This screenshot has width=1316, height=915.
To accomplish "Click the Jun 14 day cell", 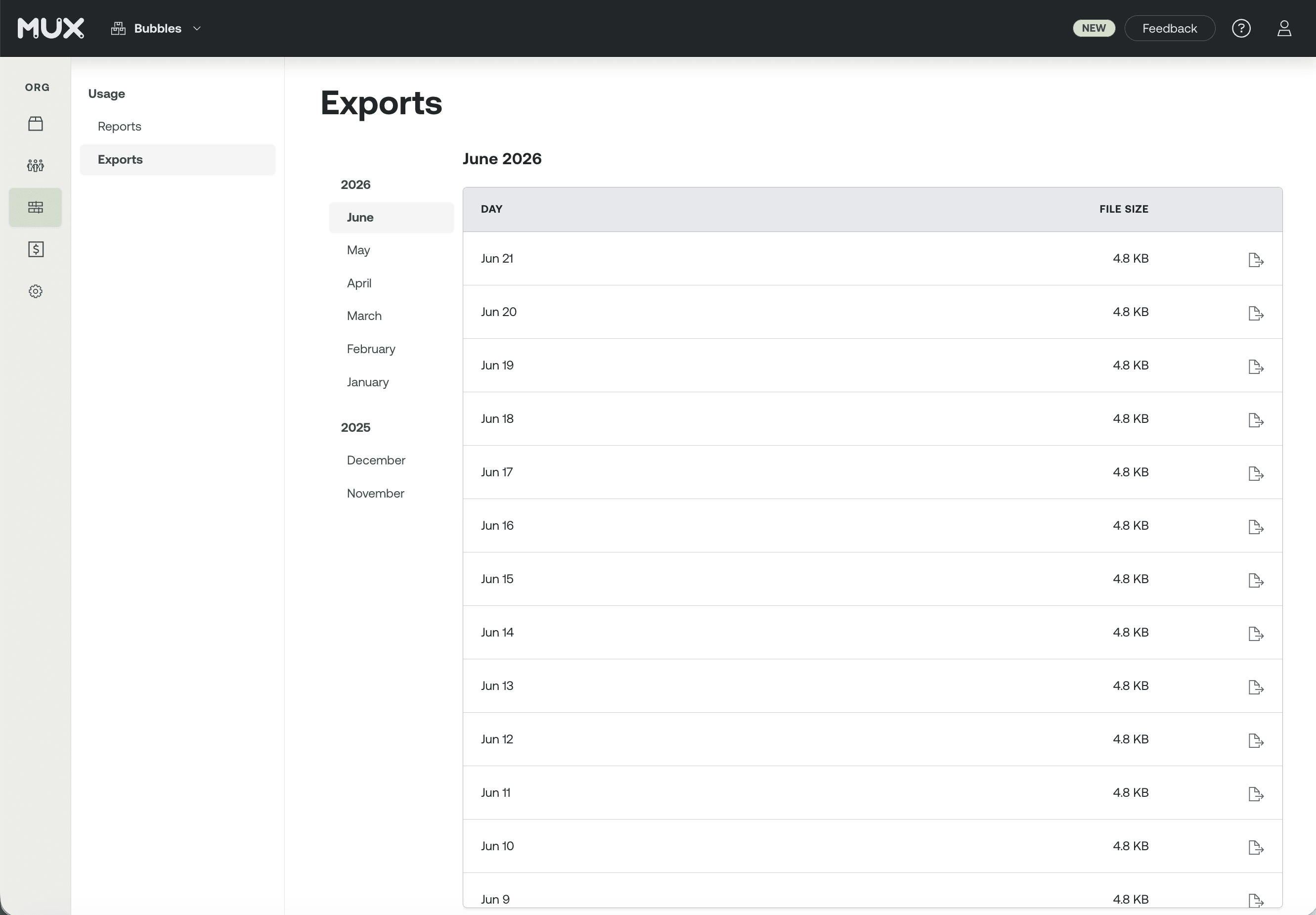I will [497, 633].
